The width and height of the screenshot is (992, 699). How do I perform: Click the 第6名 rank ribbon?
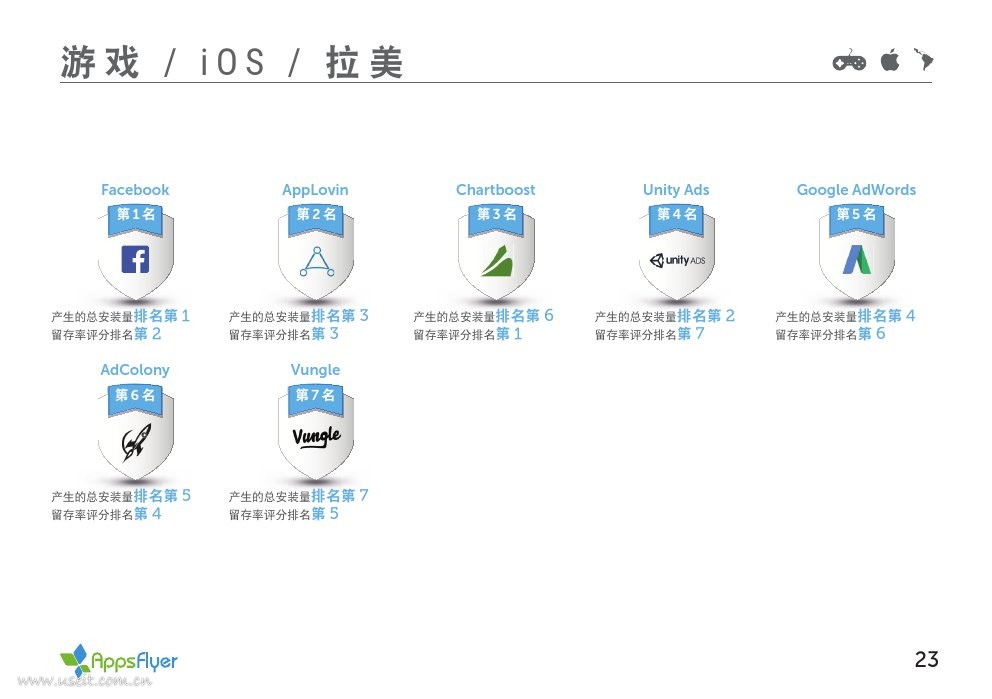click(135, 400)
